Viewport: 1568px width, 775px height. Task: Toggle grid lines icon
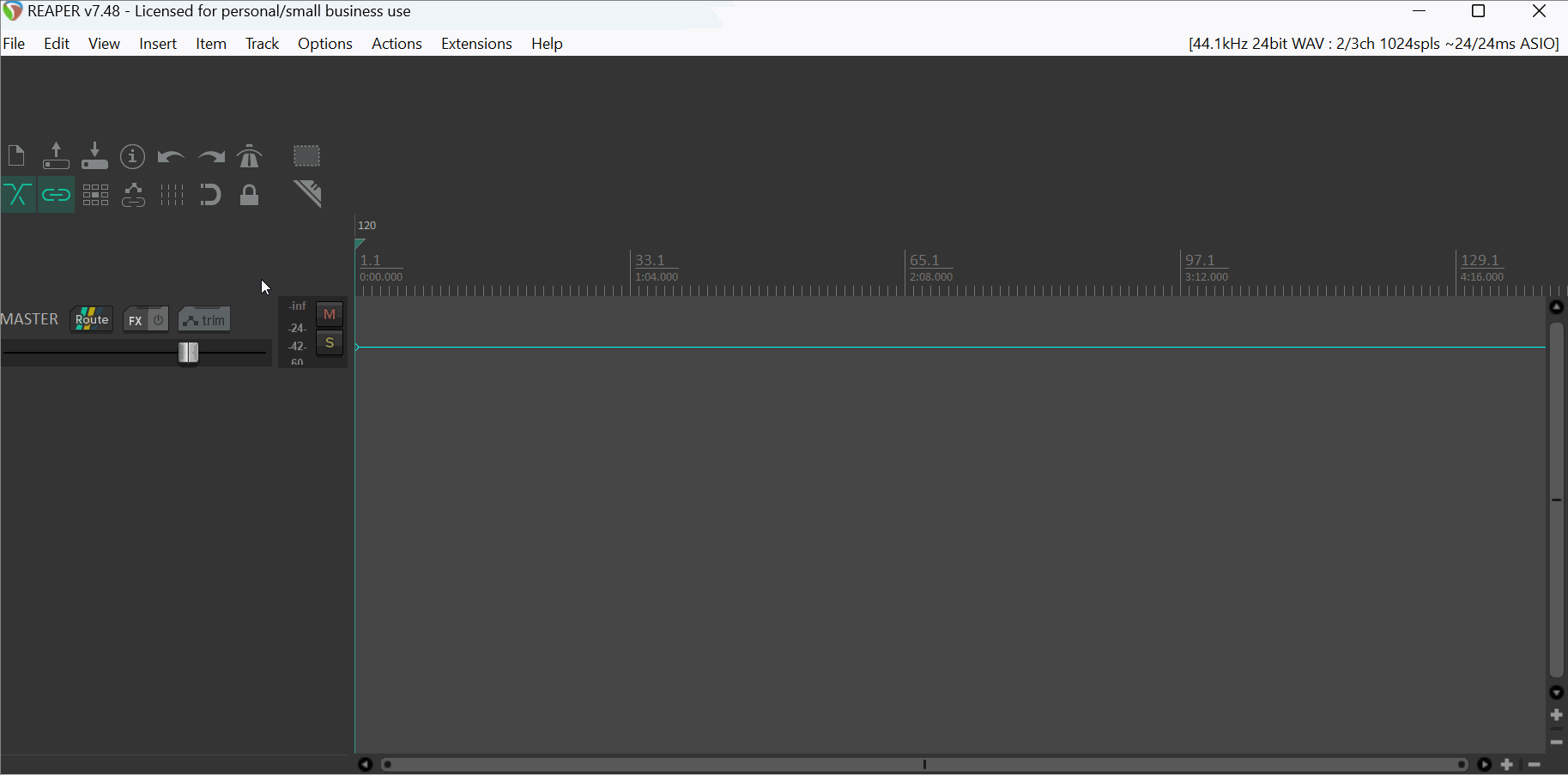pyautogui.click(x=172, y=195)
